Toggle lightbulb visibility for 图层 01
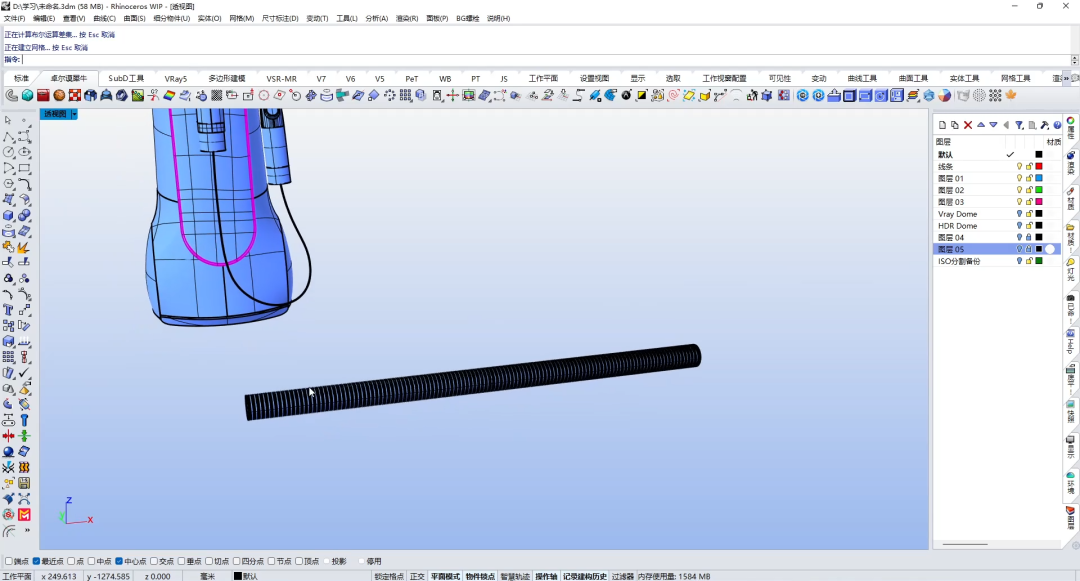The height and width of the screenshot is (581, 1080). (x=1019, y=178)
